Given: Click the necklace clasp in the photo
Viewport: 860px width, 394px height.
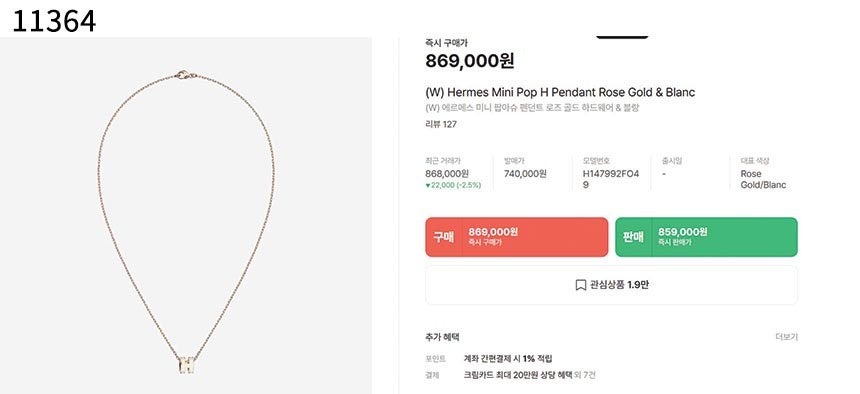Looking at the screenshot, I should tap(186, 74).
